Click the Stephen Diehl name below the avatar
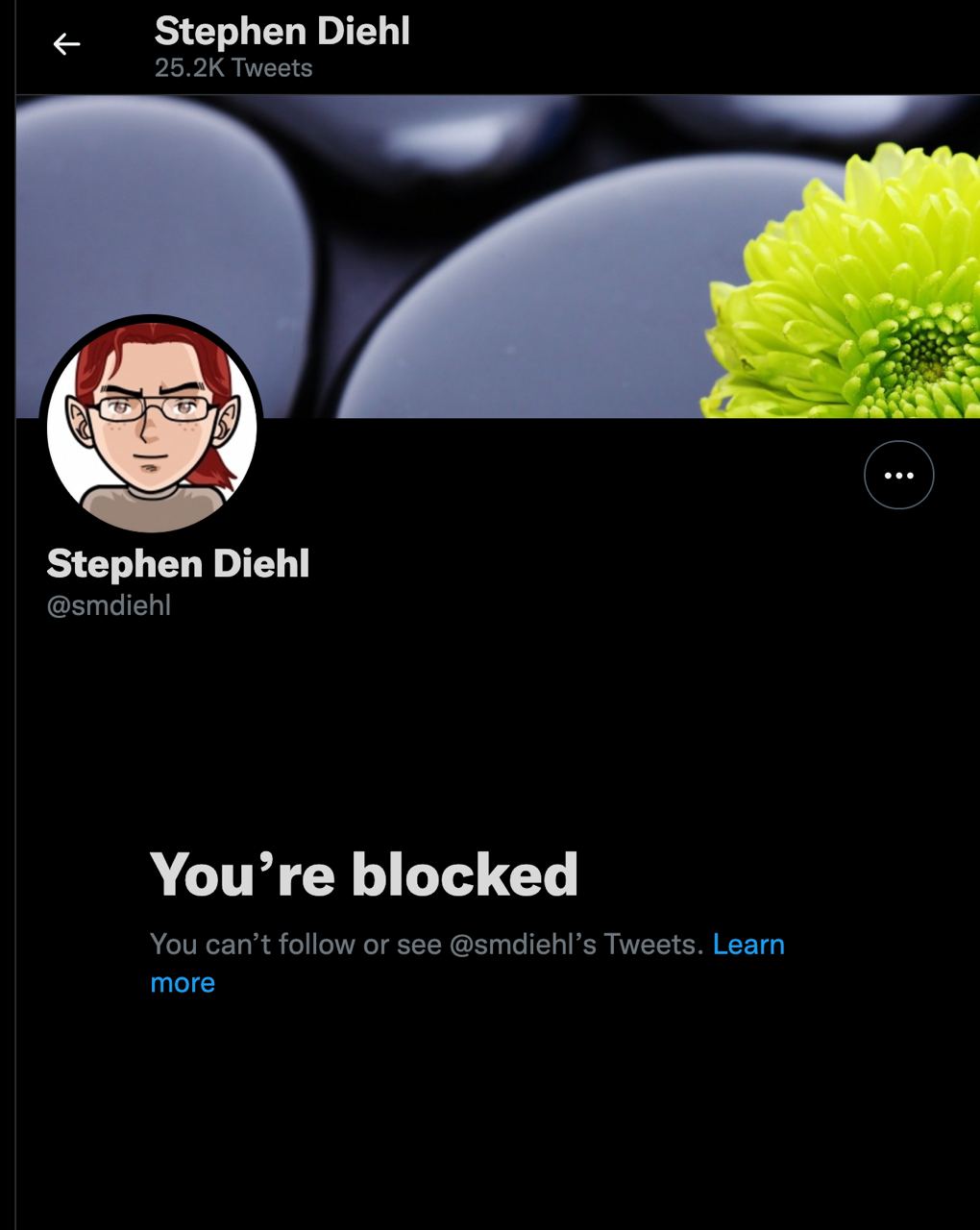980x1230 pixels. pyautogui.click(x=178, y=563)
